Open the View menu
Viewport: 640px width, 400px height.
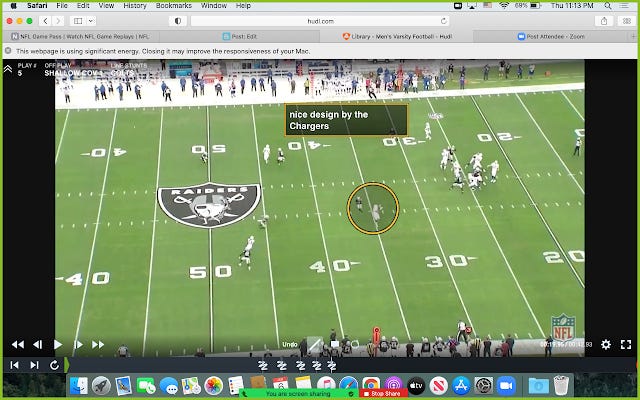click(106, 6)
